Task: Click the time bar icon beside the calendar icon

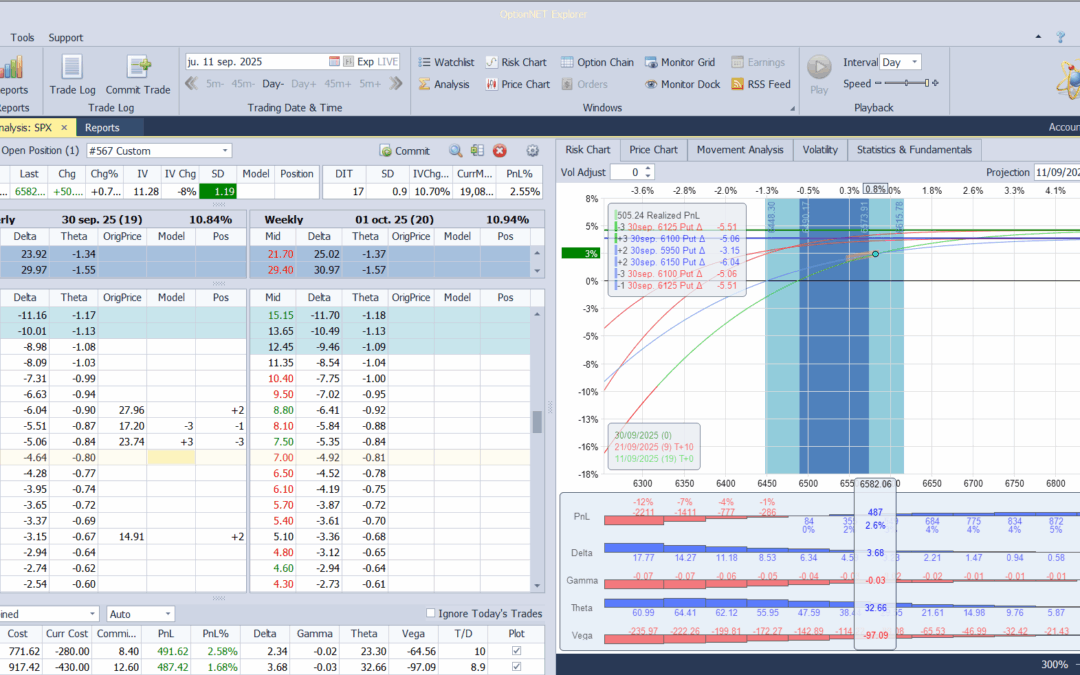Action: click(349, 61)
